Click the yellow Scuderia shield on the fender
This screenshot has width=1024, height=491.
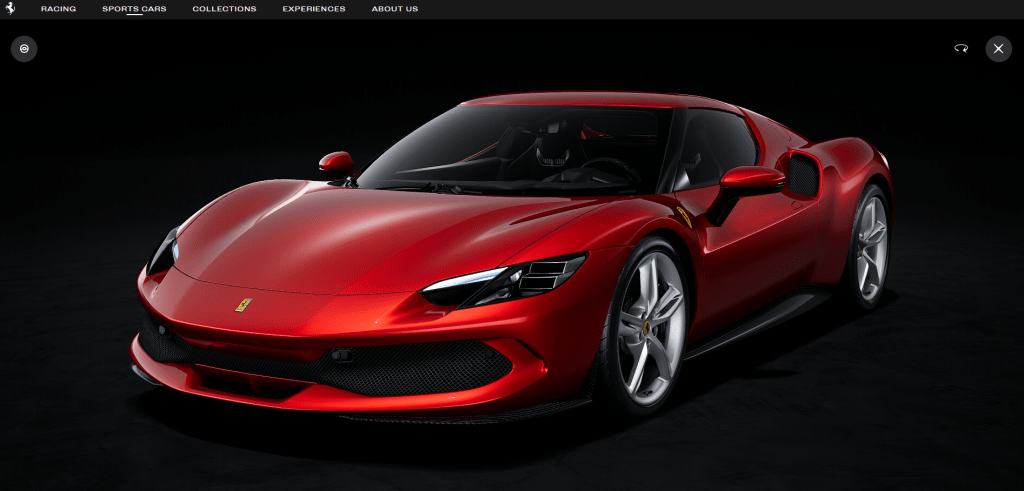pos(684,217)
